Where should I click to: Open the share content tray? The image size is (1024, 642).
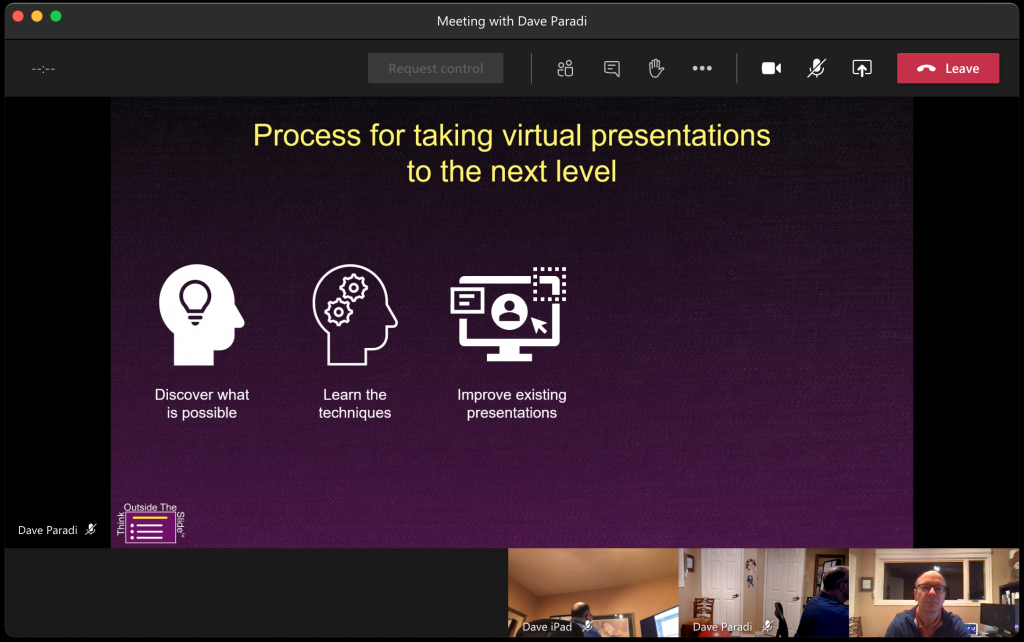[861, 68]
